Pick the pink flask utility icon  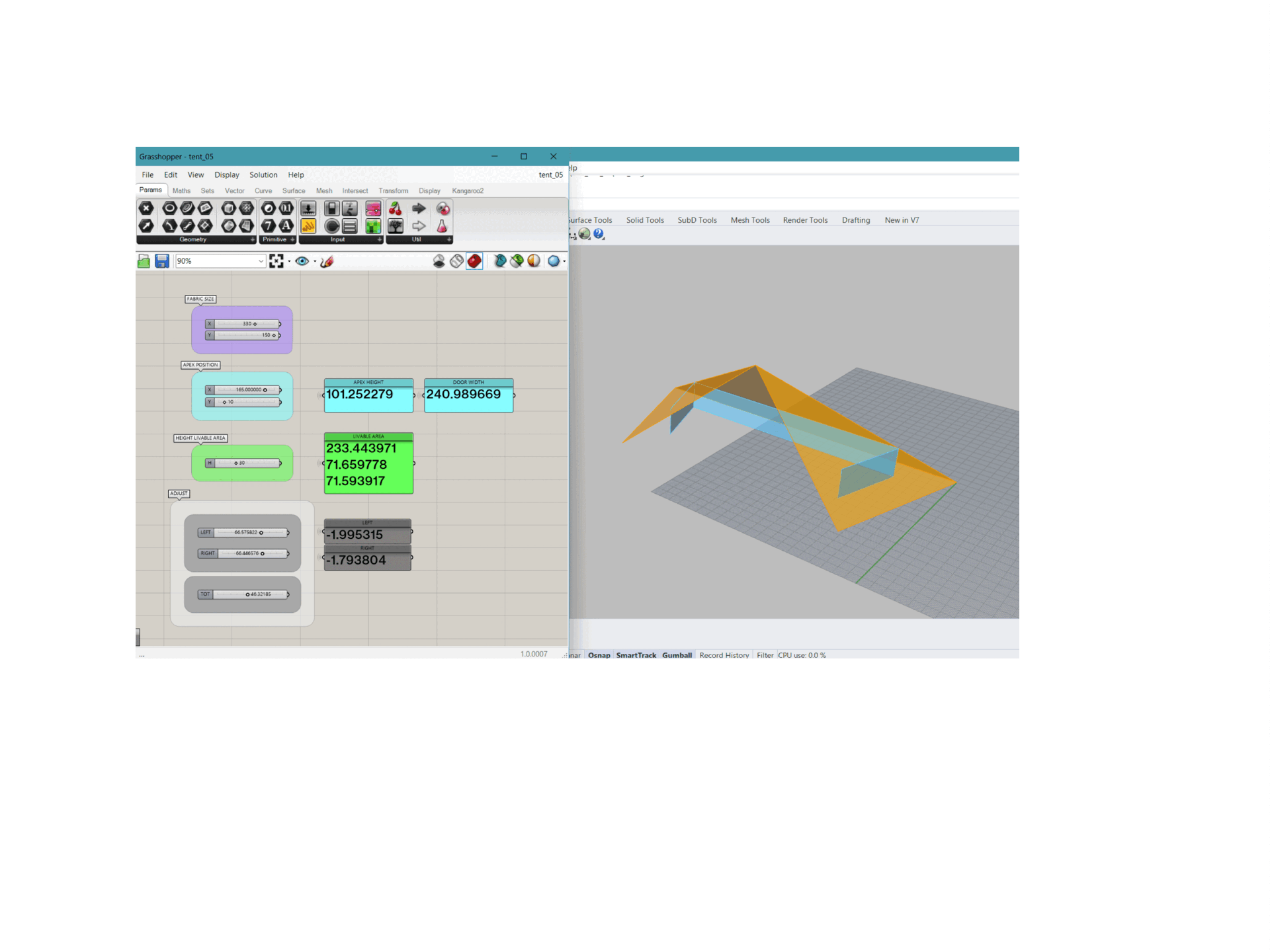[x=443, y=226]
